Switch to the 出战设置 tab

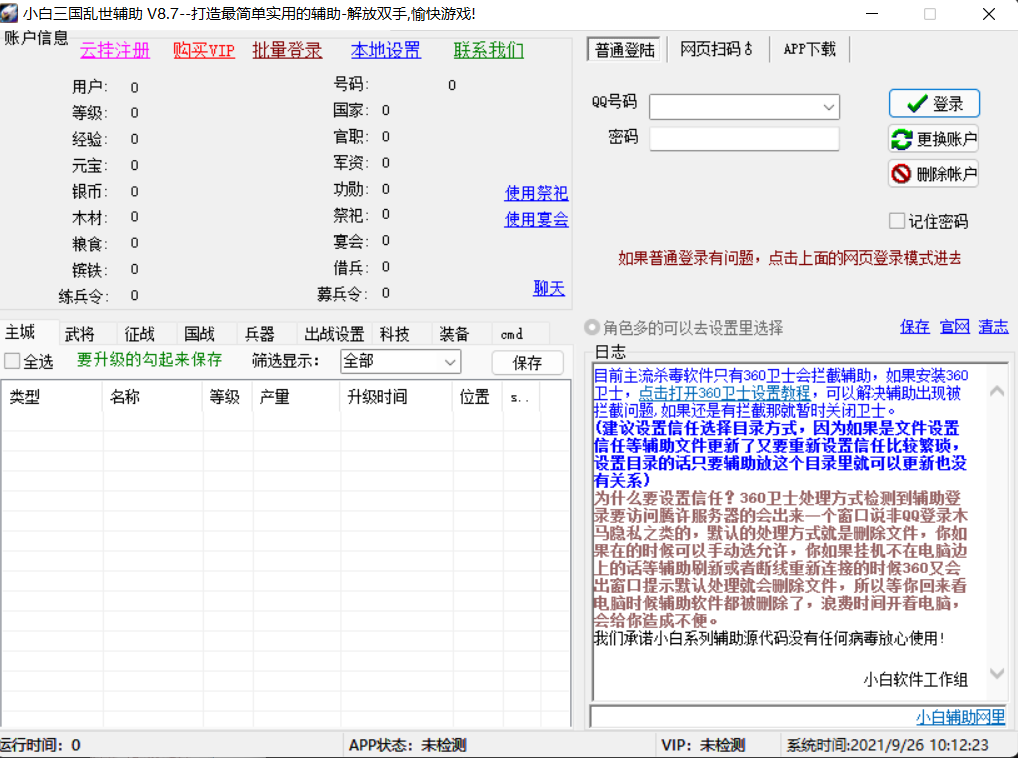tap(334, 334)
